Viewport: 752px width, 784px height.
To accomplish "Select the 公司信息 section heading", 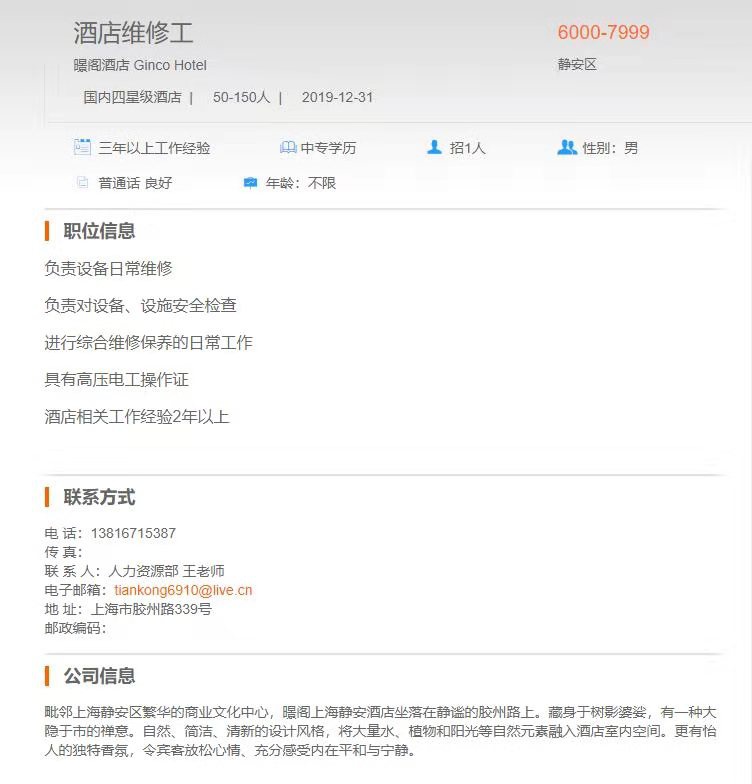I will (99, 676).
